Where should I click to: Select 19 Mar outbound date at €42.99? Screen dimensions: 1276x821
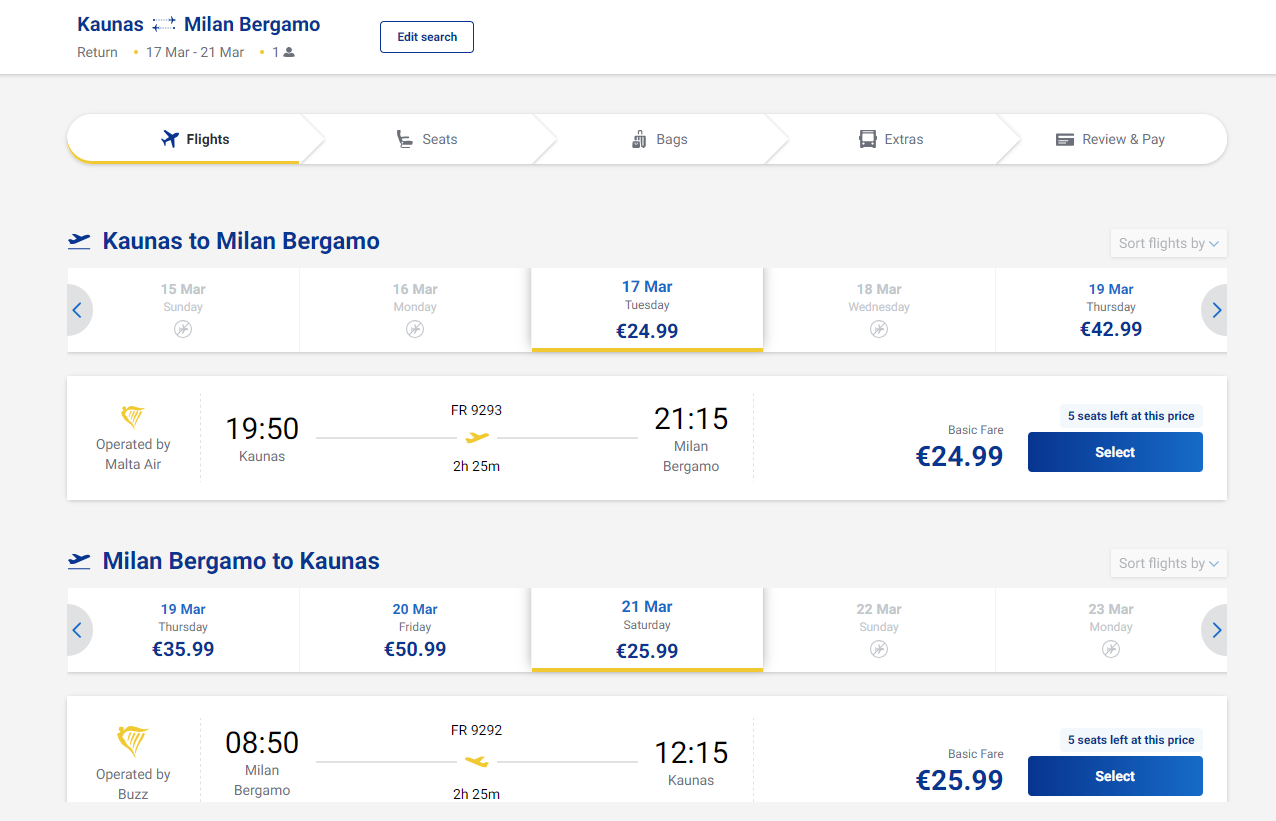(1111, 310)
